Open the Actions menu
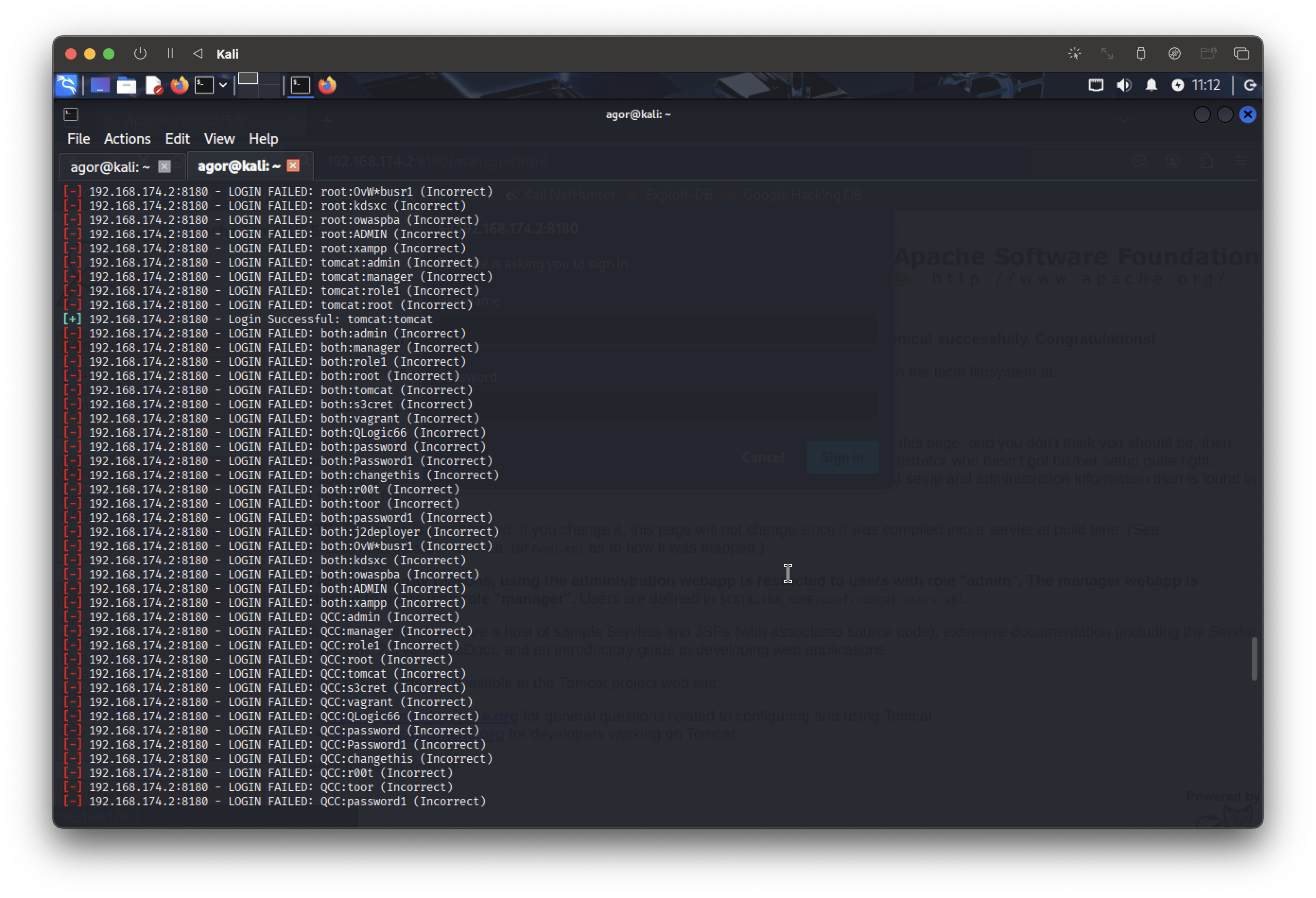This screenshot has width=1316, height=898. [x=127, y=139]
